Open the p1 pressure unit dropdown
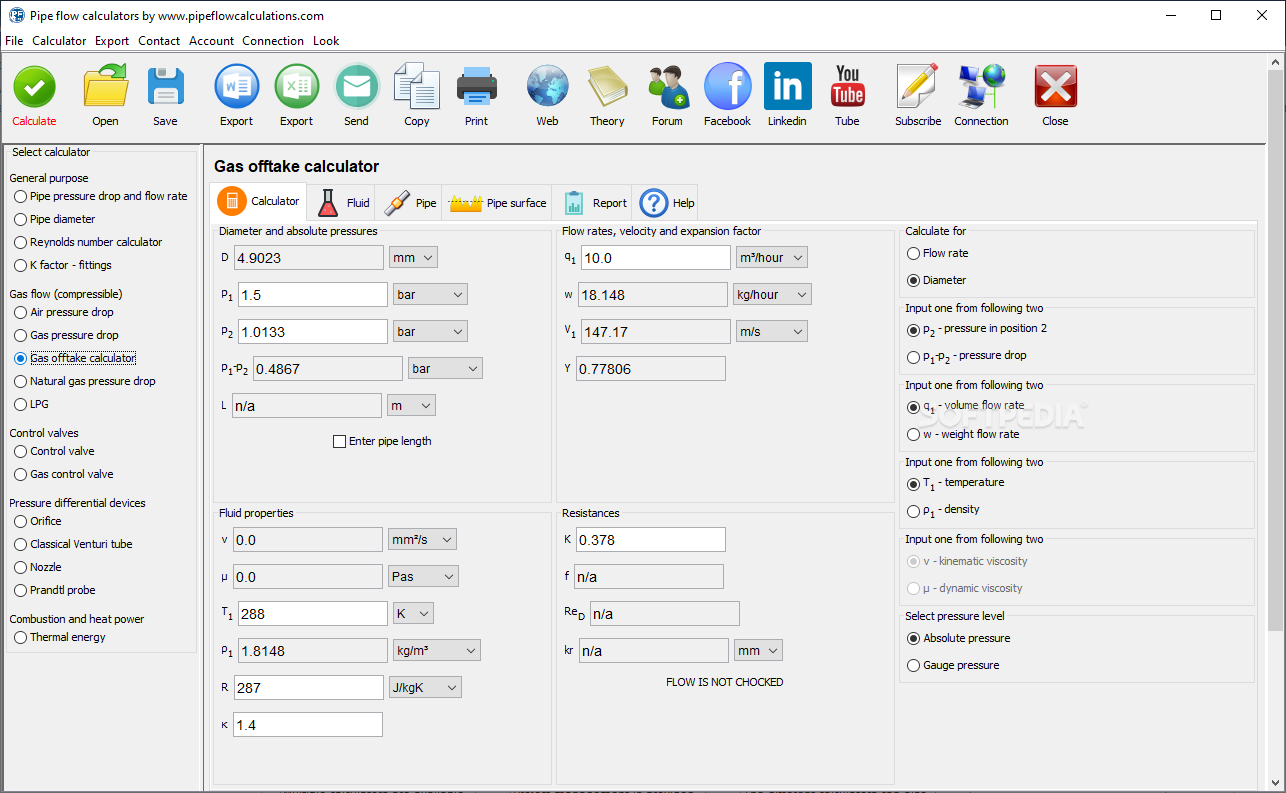Image resolution: width=1286 pixels, height=793 pixels. [430, 295]
